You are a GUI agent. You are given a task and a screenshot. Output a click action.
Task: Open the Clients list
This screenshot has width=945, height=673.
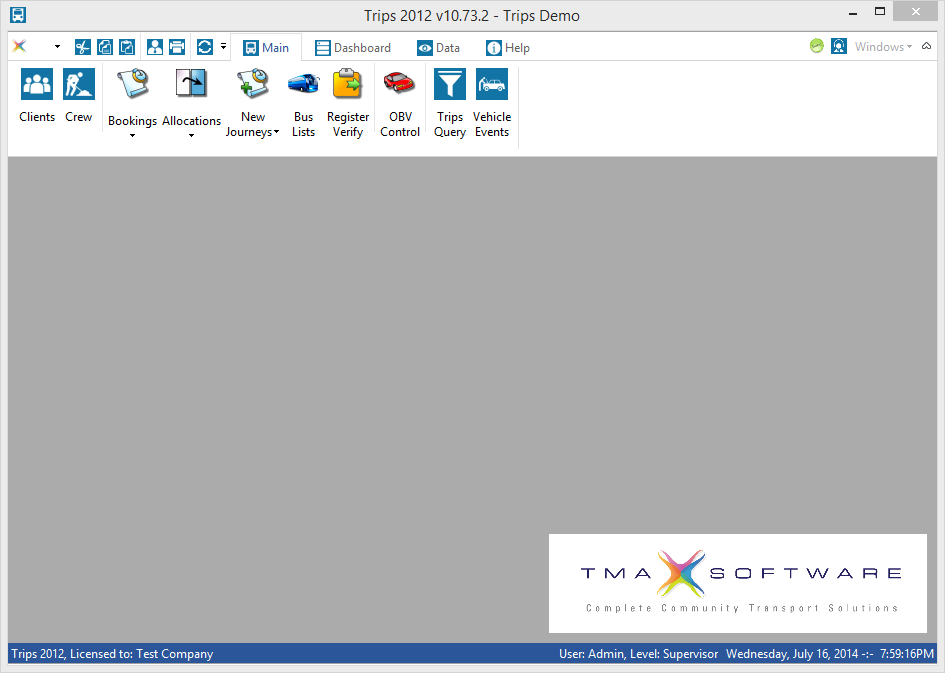(x=37, y=96)
